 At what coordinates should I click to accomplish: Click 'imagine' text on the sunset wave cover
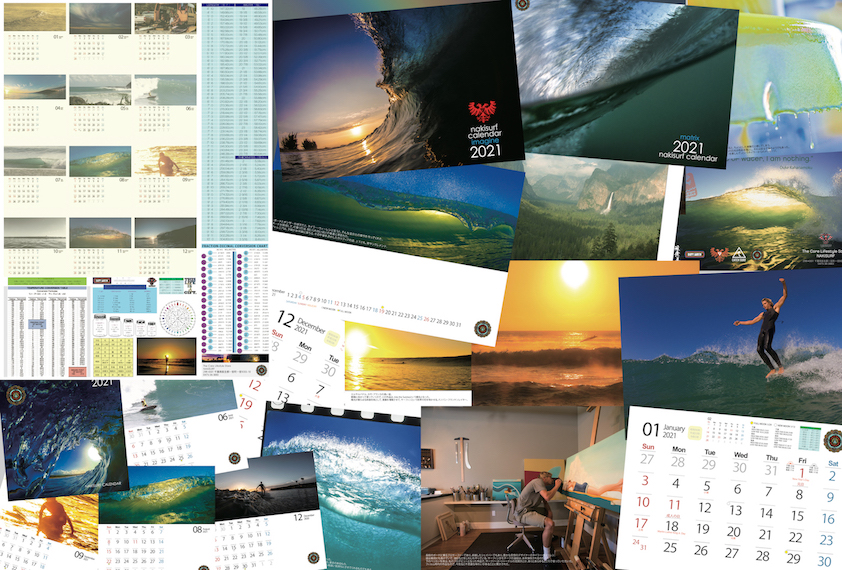point(485,141)
